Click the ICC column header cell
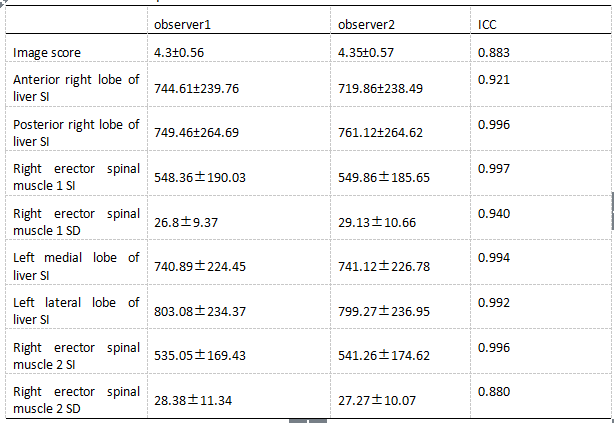The image size is (614, 423). pyautogui.click(x=488, y=21)
